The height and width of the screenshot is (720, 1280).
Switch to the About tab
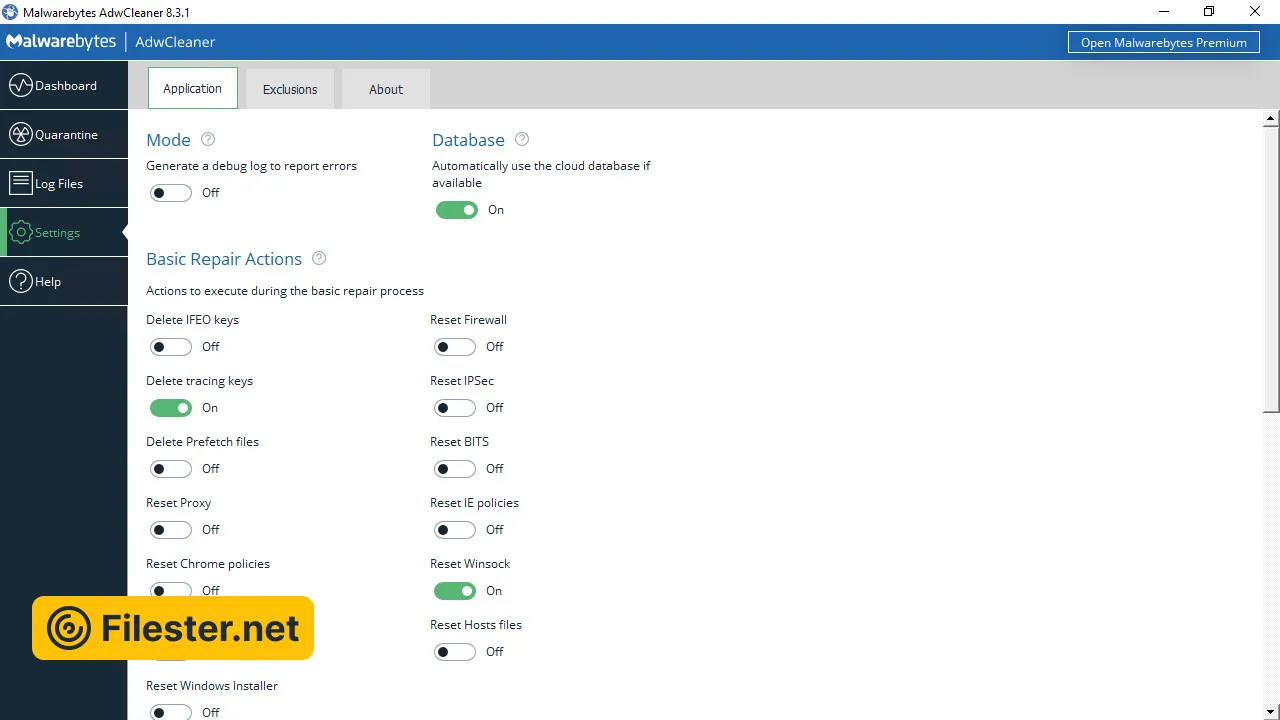pyautogui.click(x=386, y=89)
